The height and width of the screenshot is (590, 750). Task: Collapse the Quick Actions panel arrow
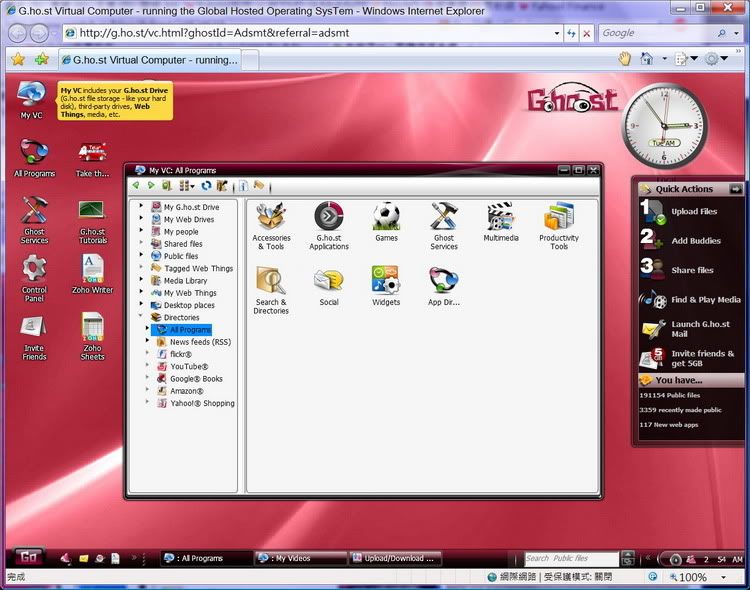tap(735, 189)
